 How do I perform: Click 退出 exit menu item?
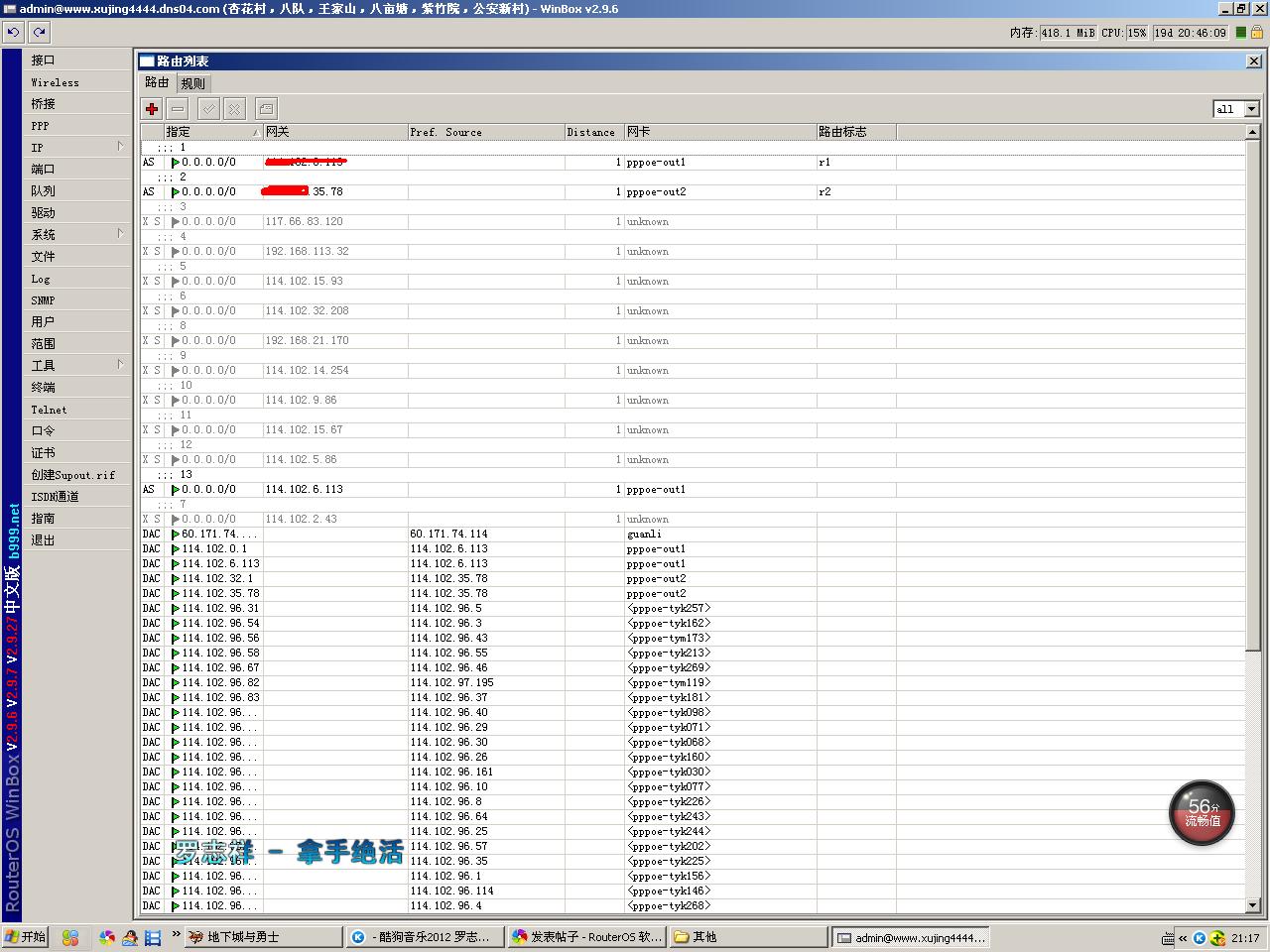coord(77,540)
